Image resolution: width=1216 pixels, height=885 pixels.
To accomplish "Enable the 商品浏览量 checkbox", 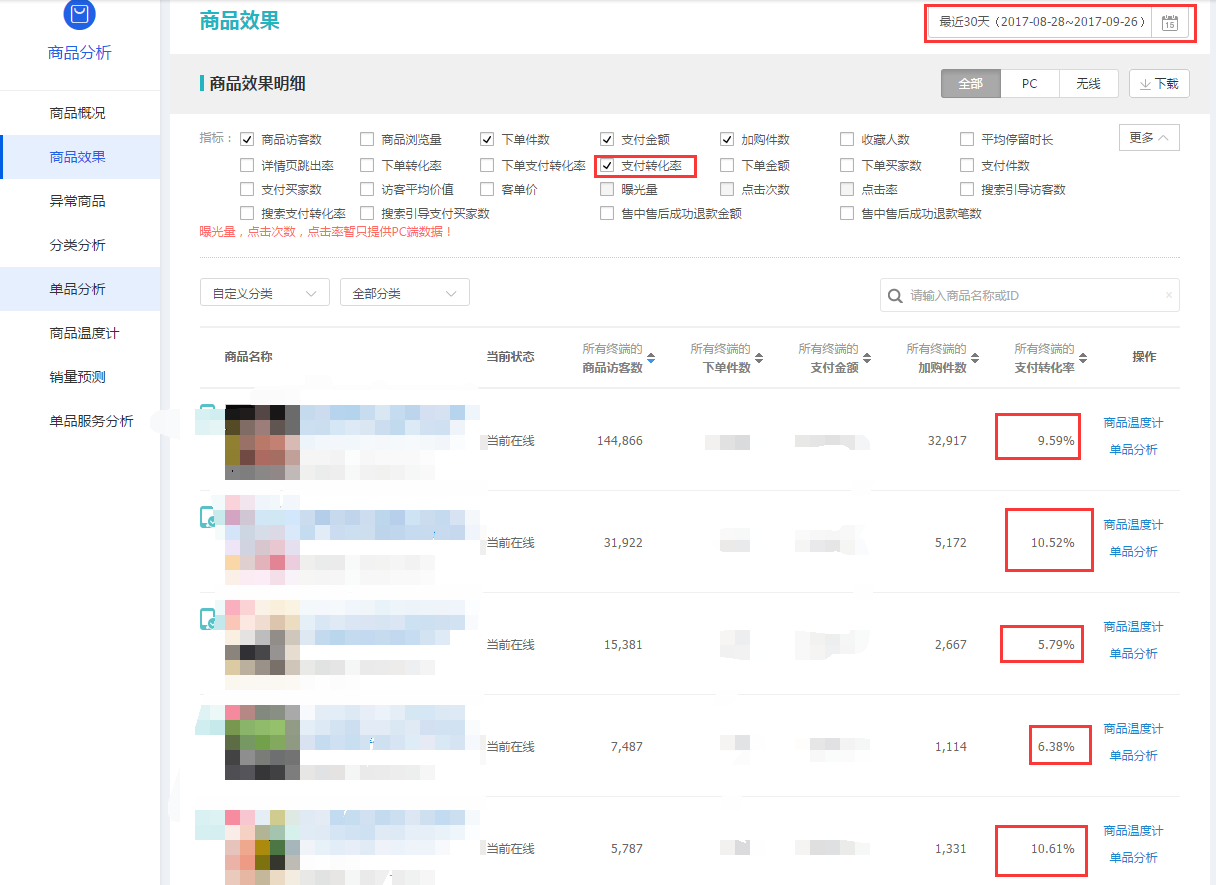I will 367,140.
